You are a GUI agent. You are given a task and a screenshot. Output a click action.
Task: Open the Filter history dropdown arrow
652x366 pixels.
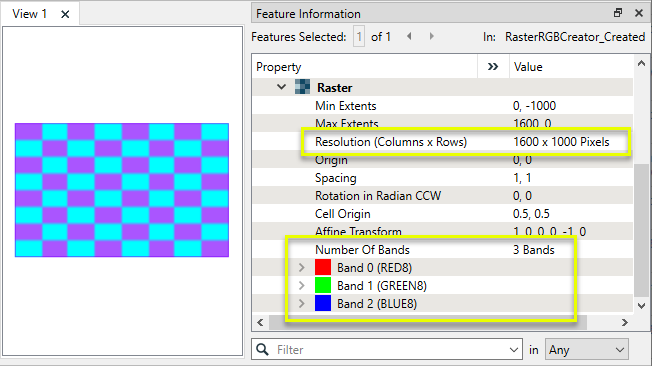(514, 350)
